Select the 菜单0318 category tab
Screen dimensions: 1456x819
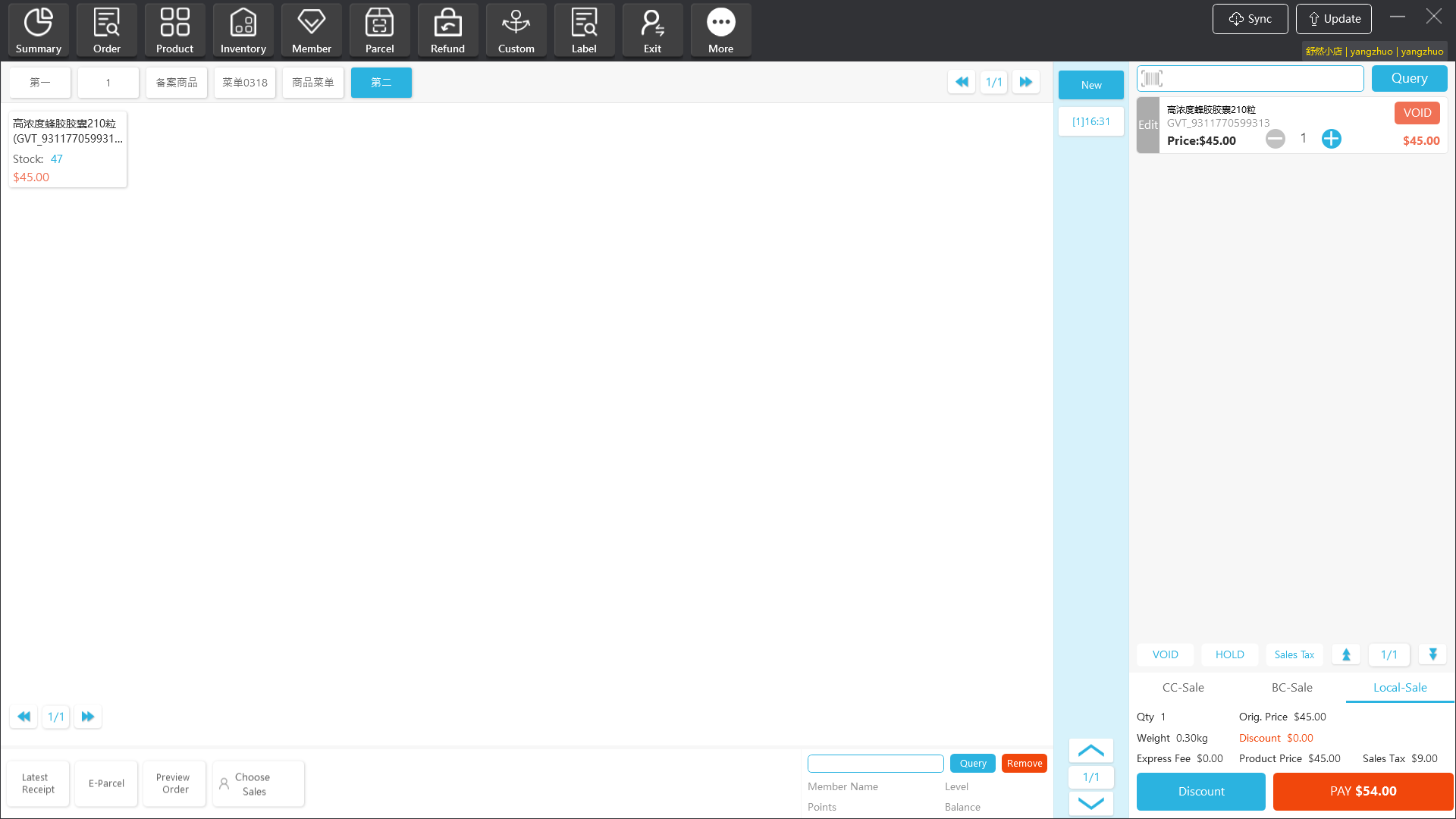244,83
